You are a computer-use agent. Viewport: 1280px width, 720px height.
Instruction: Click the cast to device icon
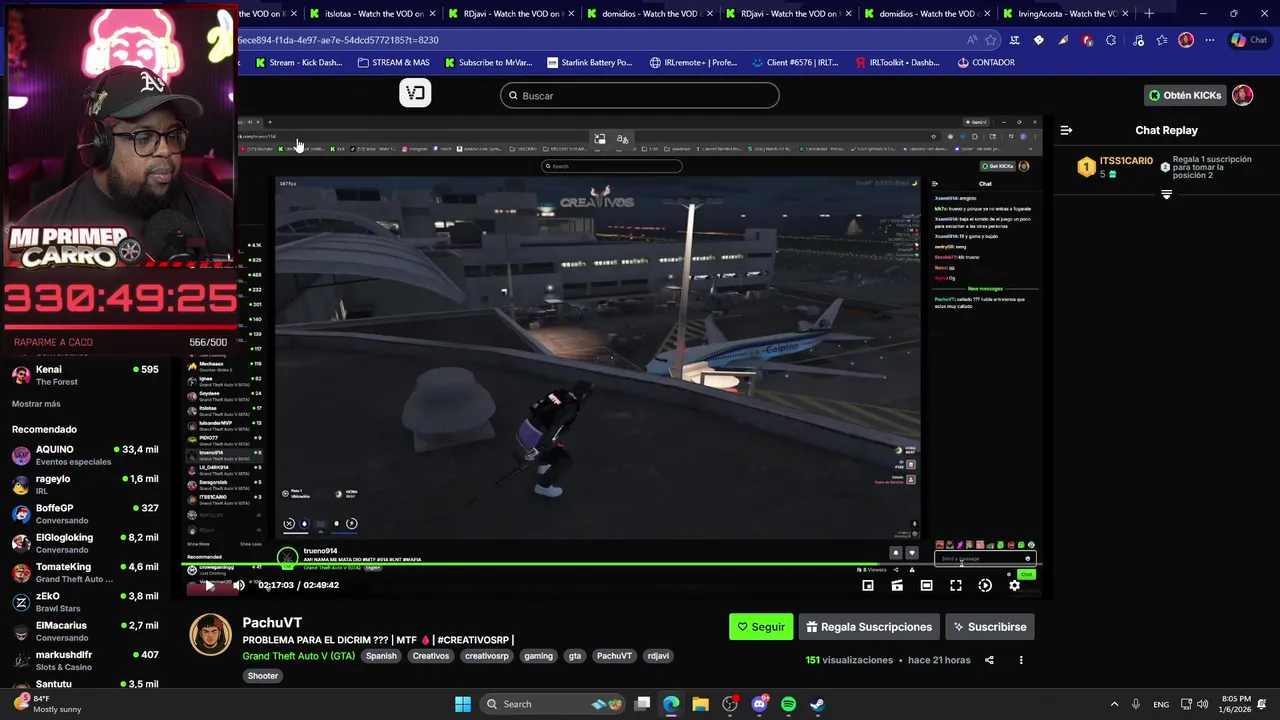pos(897,586)
